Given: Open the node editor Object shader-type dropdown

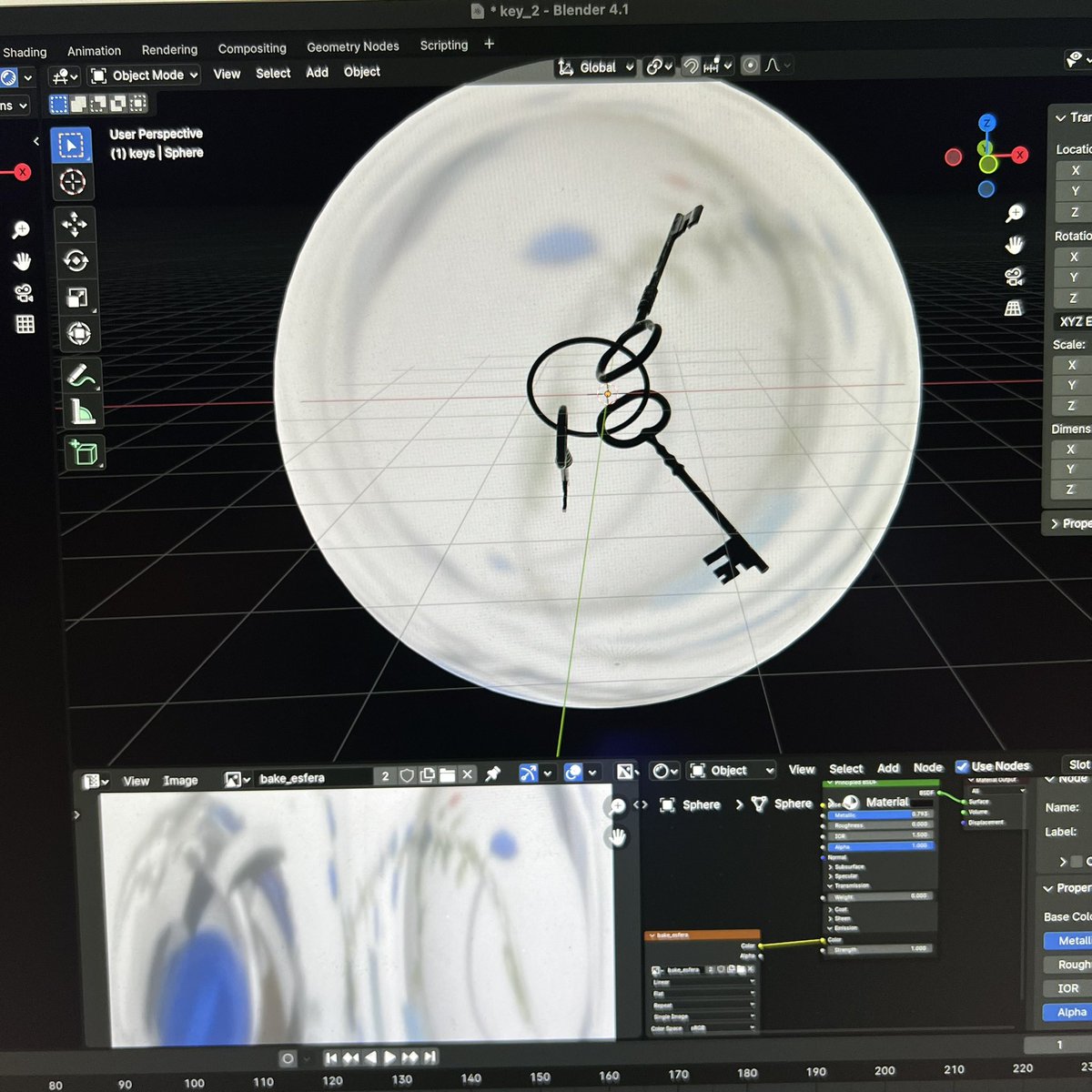Looking at the screenshot, I should (x=732, y=771).
